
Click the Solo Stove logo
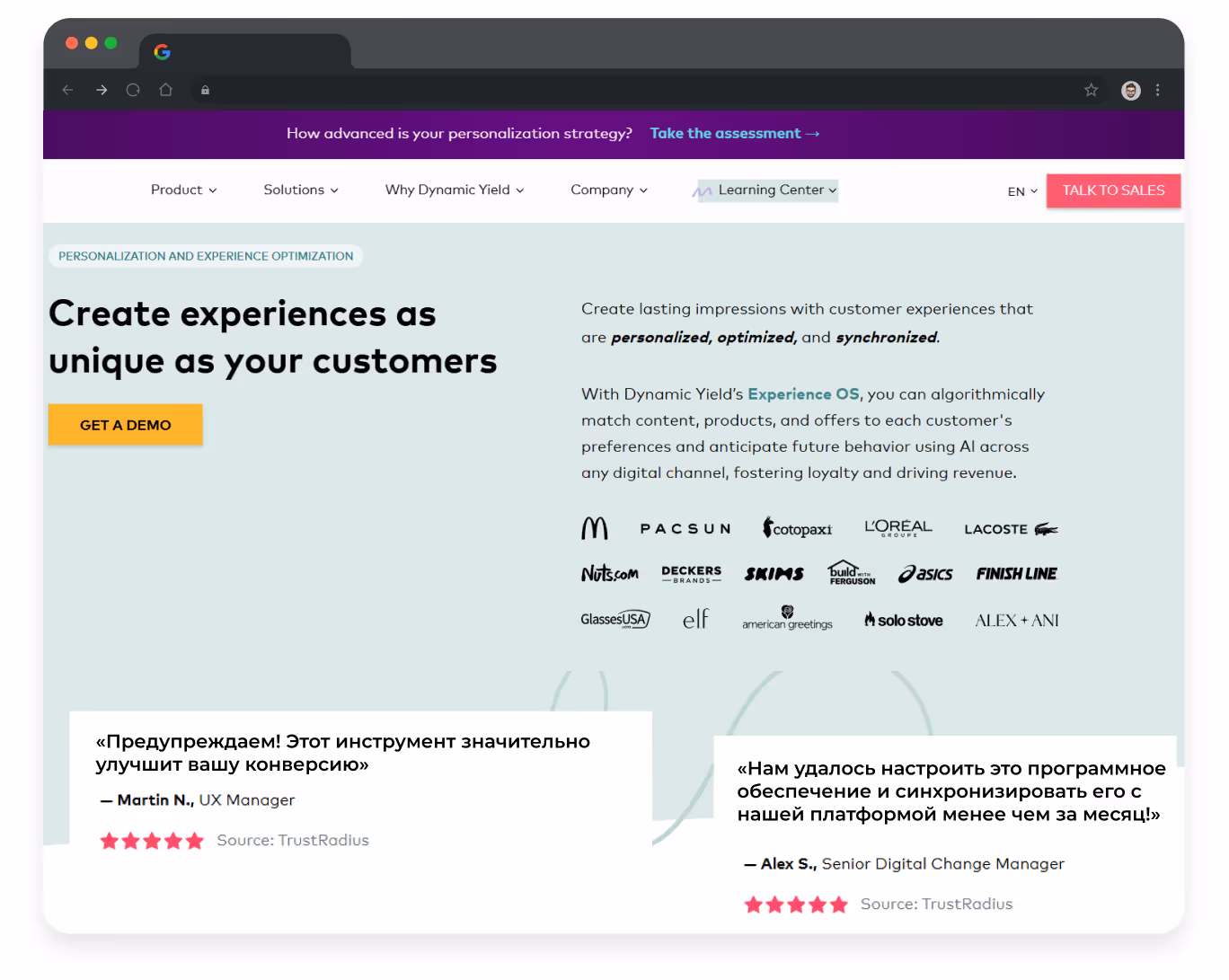[904, 620]
